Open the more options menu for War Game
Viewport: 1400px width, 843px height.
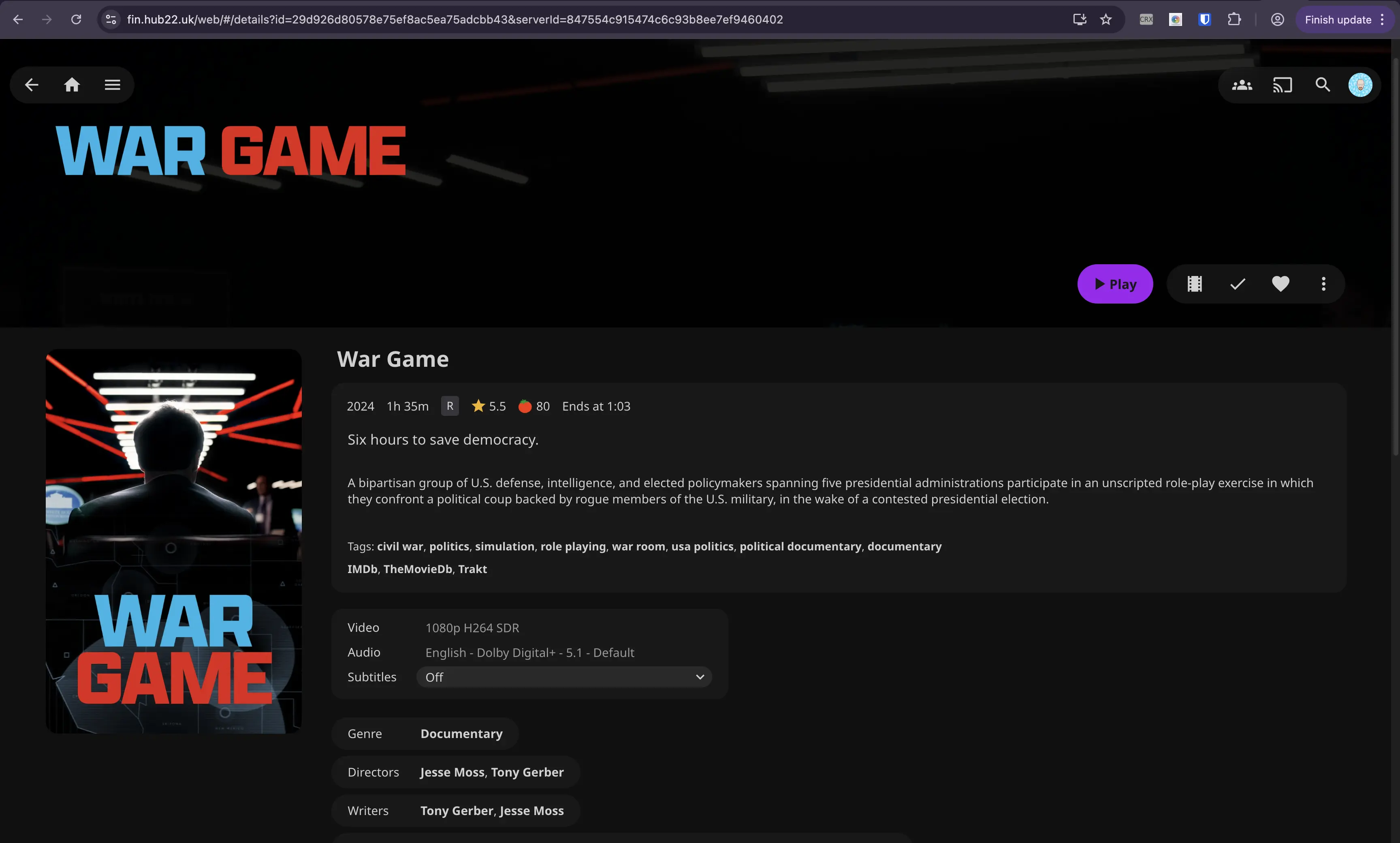(1324, 283)
